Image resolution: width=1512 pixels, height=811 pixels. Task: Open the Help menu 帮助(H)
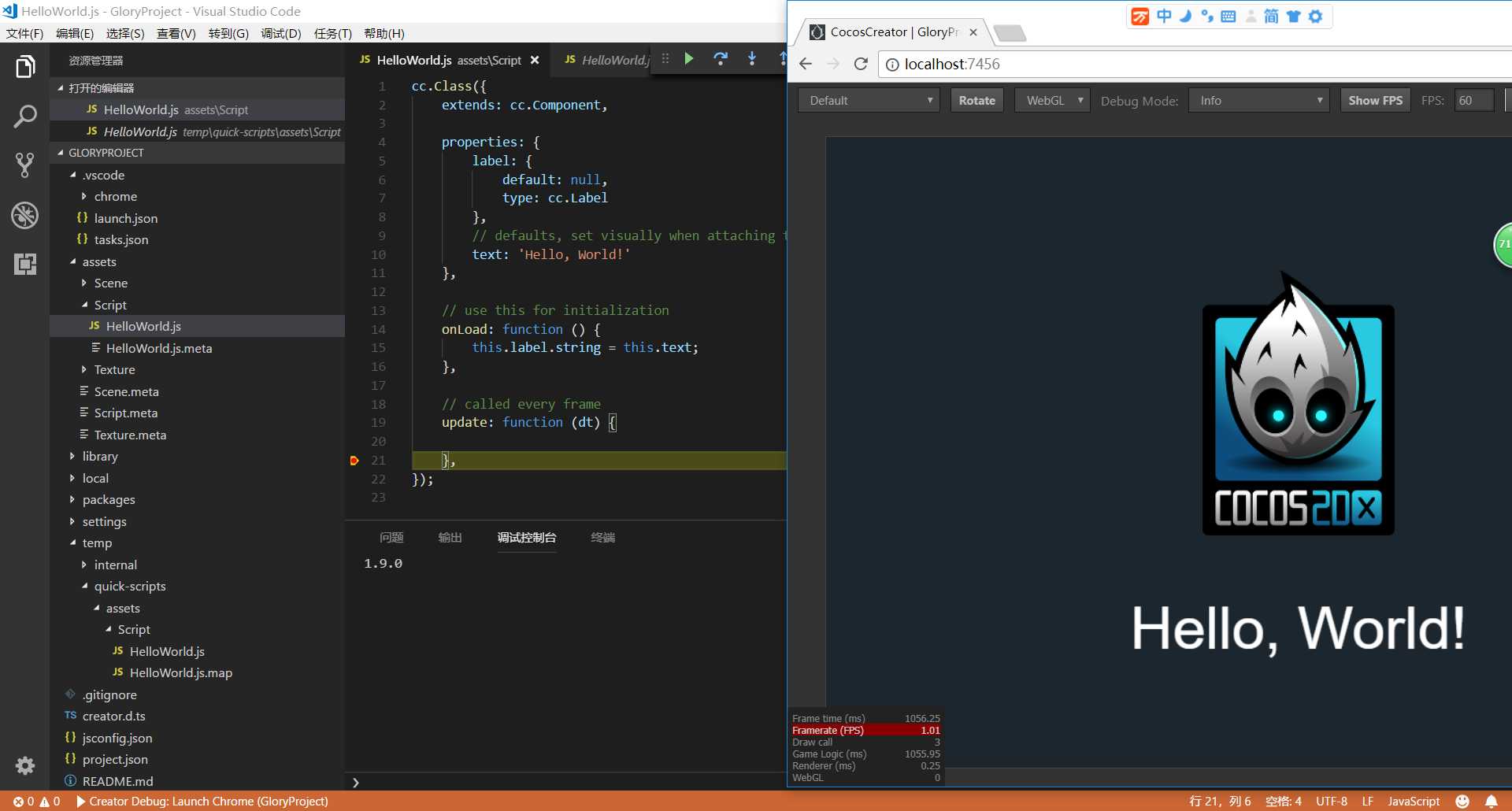[384, 34]
